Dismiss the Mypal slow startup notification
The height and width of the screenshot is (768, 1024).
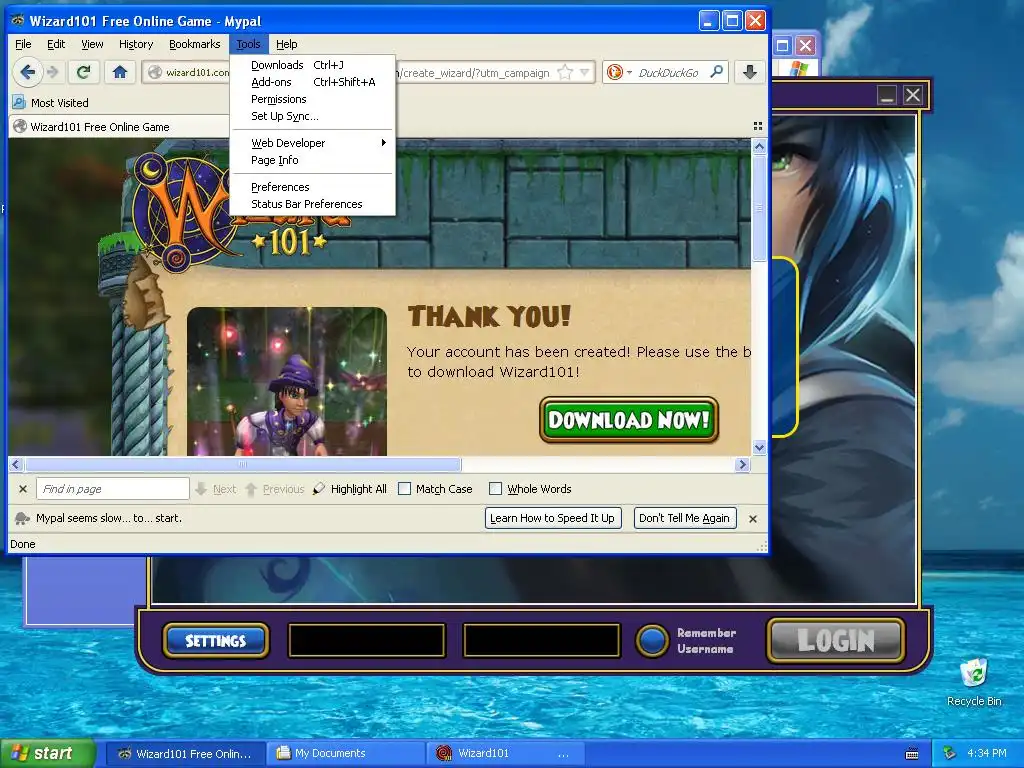(753, 519)
